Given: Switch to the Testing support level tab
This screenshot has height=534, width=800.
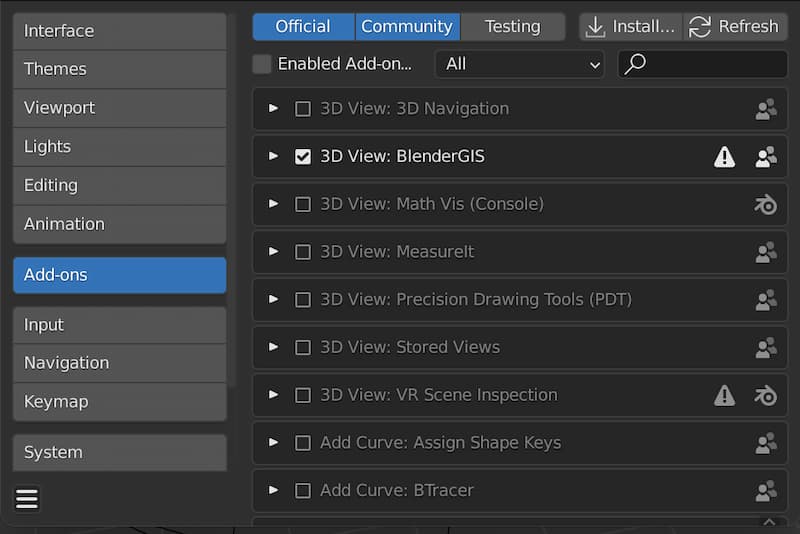Looking at the screenshot, I should click(512, 27).
